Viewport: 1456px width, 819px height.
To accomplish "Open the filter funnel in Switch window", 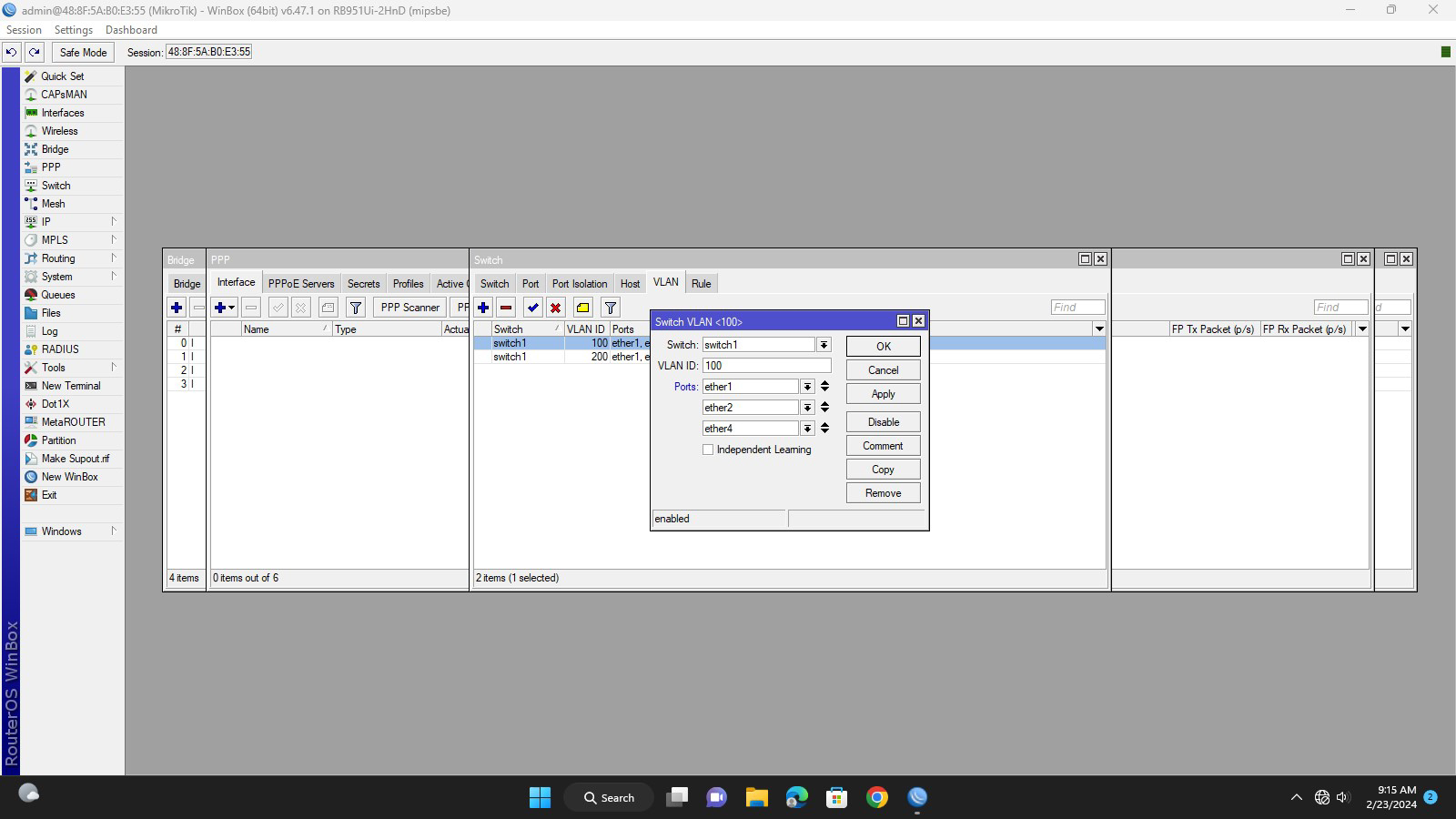I will click(611, 308).
